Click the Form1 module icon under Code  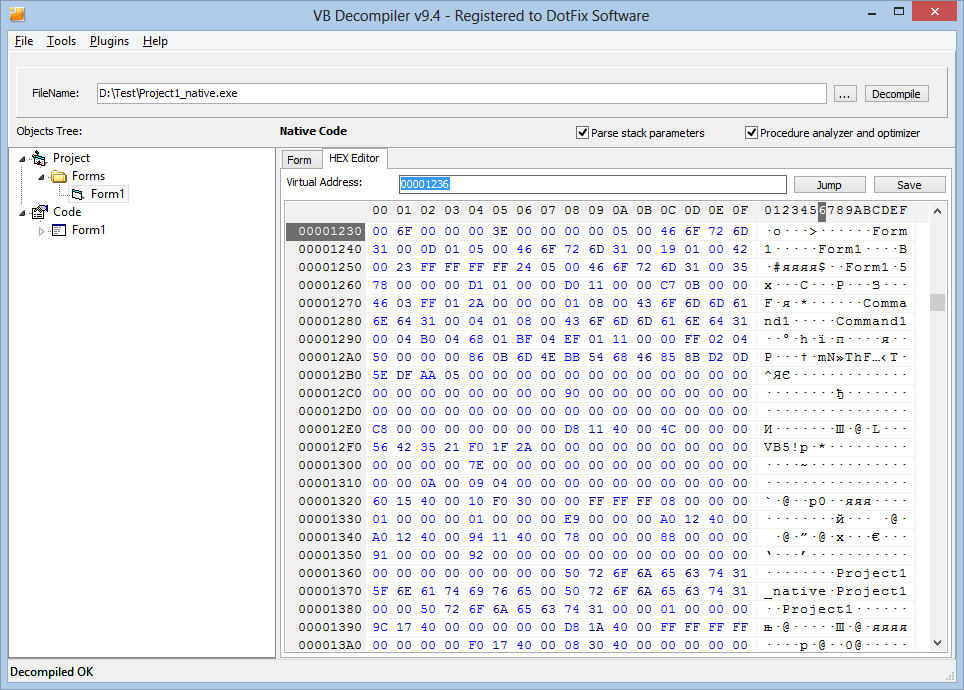[59, 230]
